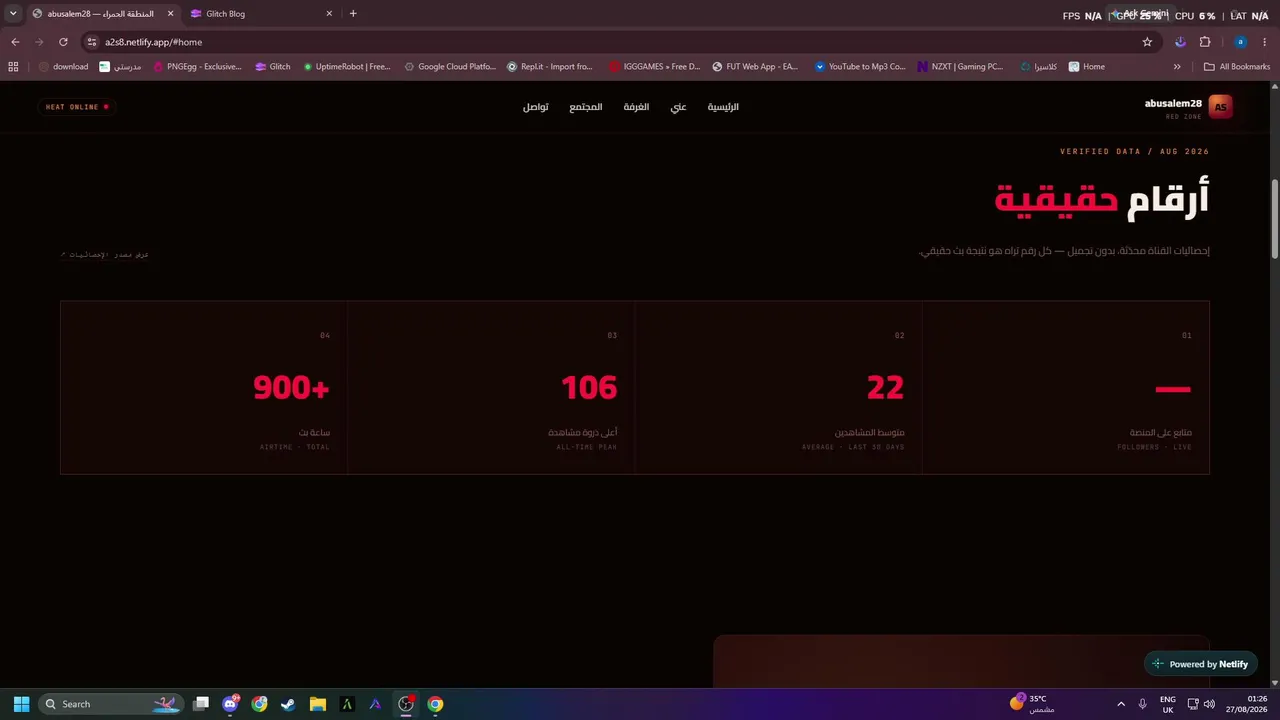Open the YouTube to Mp3 bookmark
1280x720 pixels.
(x=860, y=67)
